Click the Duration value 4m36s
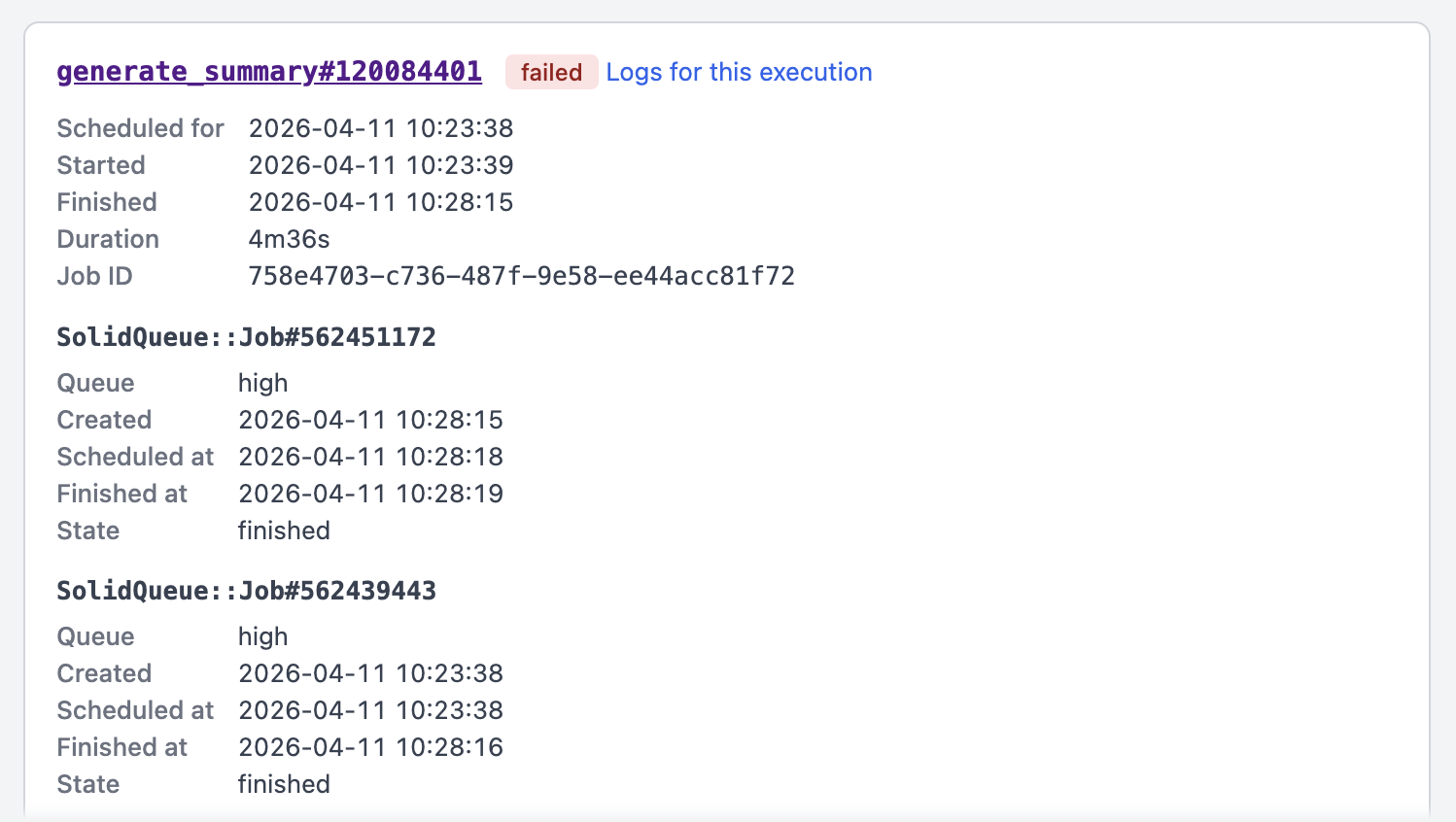The image size is (1456, 822). [289, 238]
